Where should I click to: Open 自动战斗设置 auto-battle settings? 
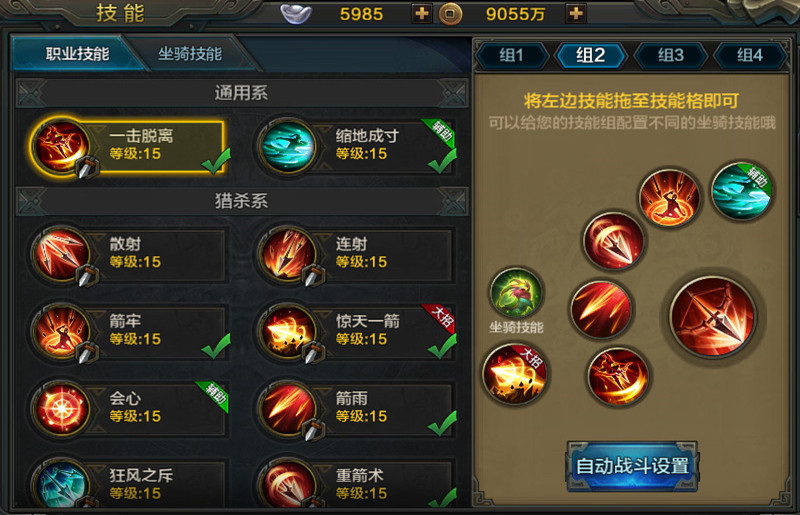tap(632, 467)
